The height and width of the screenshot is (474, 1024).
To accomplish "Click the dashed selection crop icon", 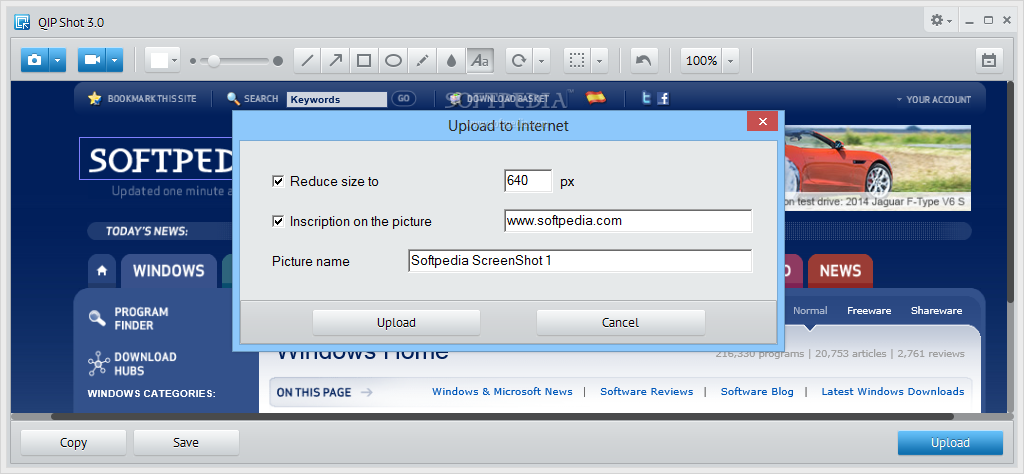I will tap(577, 60).
